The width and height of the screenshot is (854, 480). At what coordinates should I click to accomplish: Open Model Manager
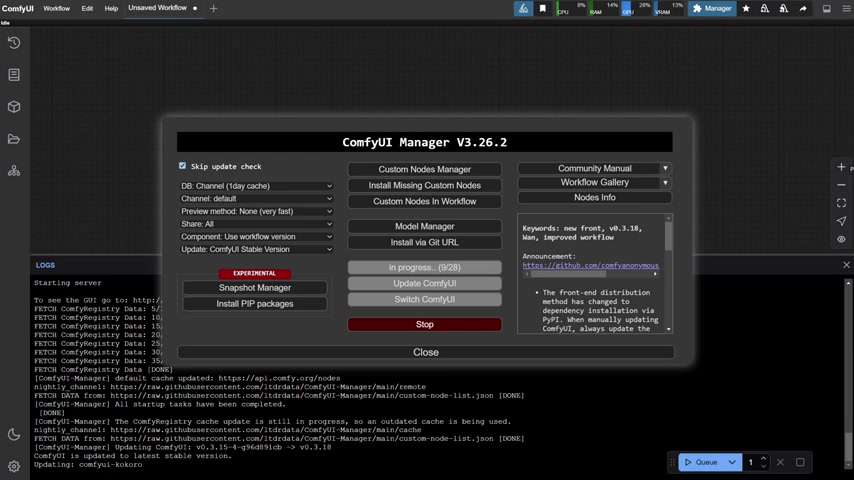[425, 226]
